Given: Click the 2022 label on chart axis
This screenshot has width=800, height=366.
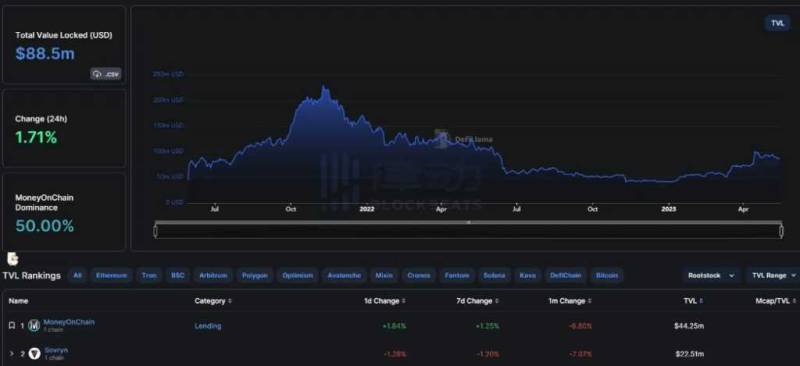Looking at the screenshot, I should pyautogui.click(x=367, y=209).
